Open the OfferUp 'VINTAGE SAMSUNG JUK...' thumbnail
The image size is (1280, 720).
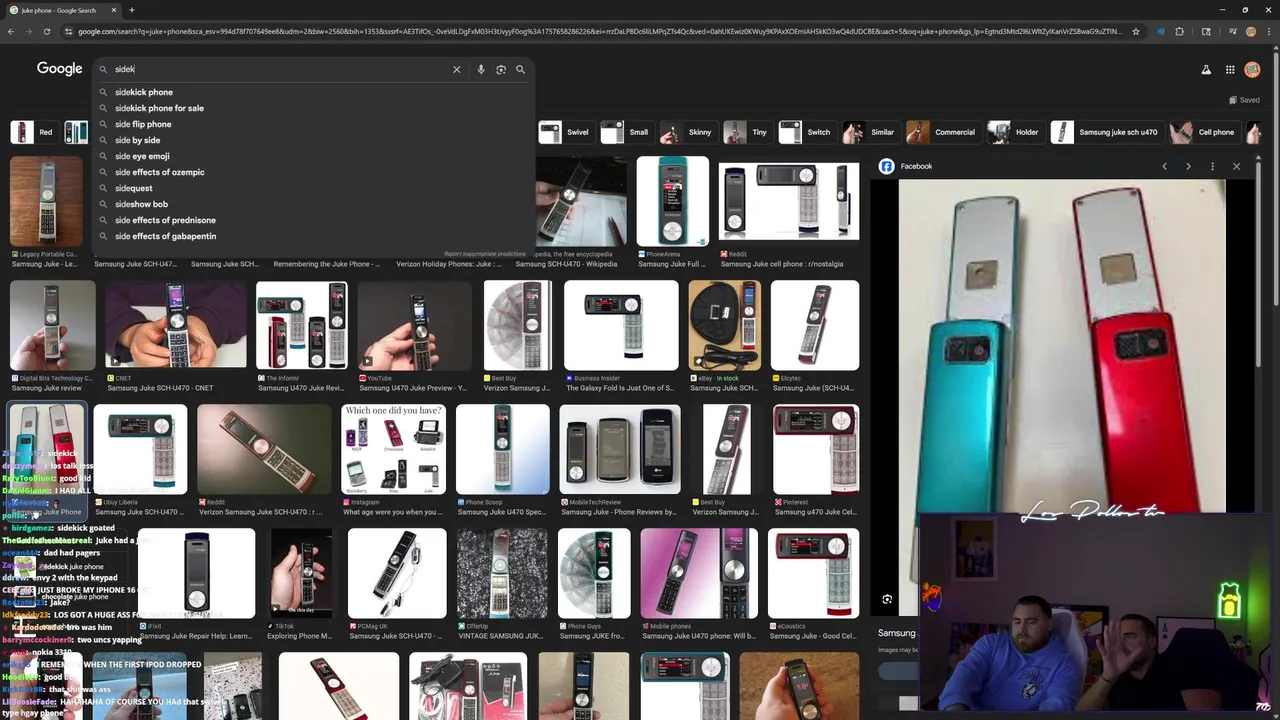(x=502, y=574)
